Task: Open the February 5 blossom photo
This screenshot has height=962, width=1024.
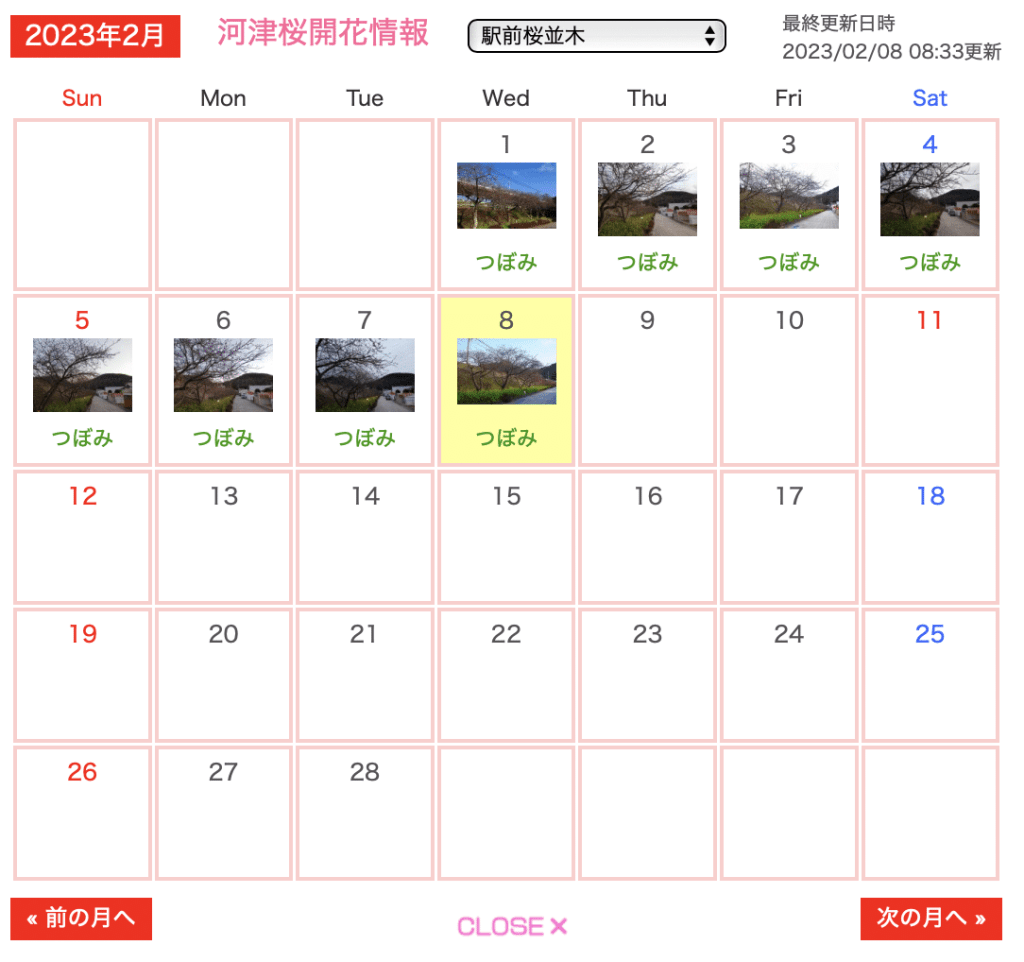Action: click(x=82, y=375)
